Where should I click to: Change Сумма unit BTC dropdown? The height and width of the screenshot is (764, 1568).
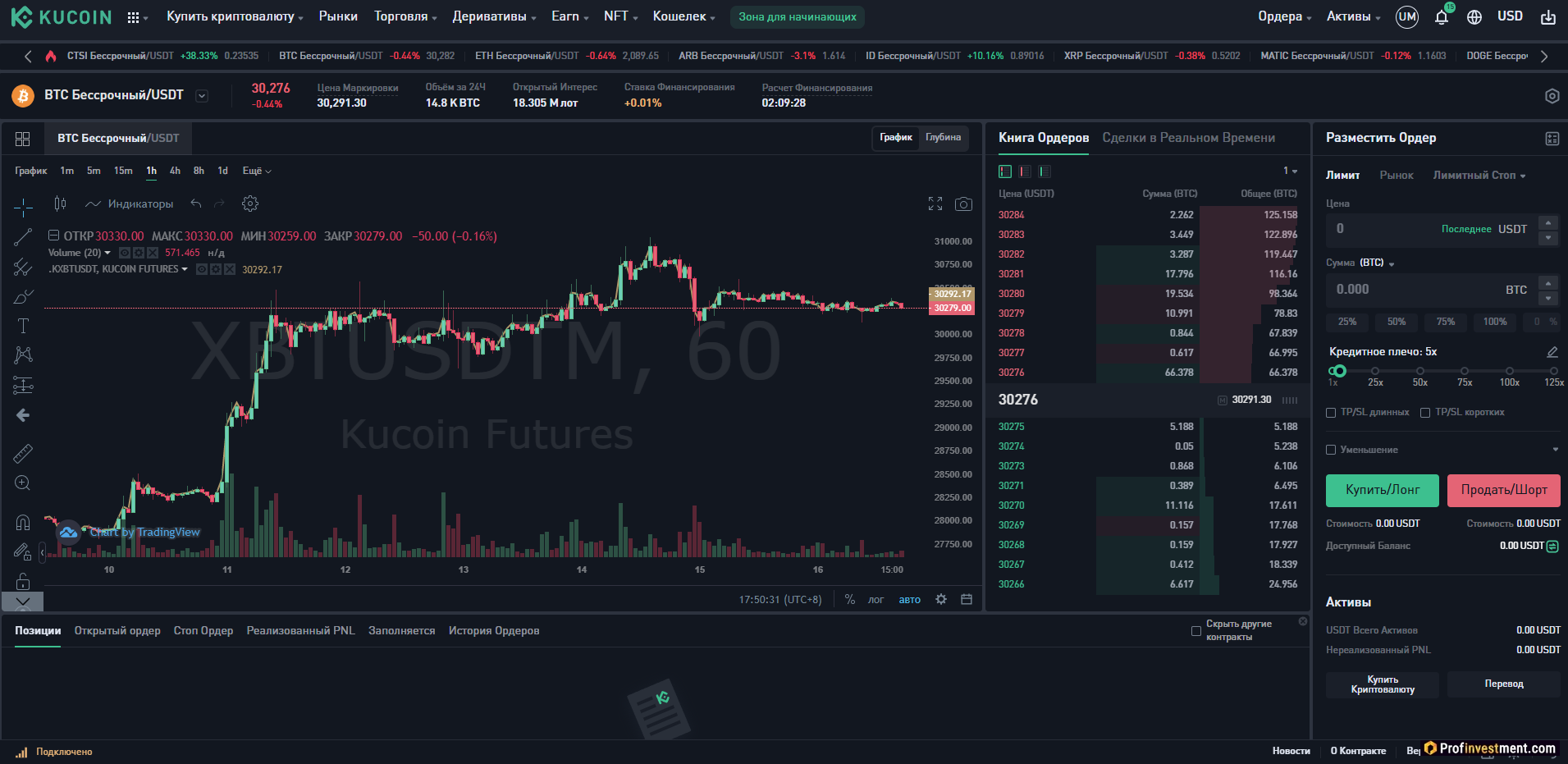click(1377, 263)
